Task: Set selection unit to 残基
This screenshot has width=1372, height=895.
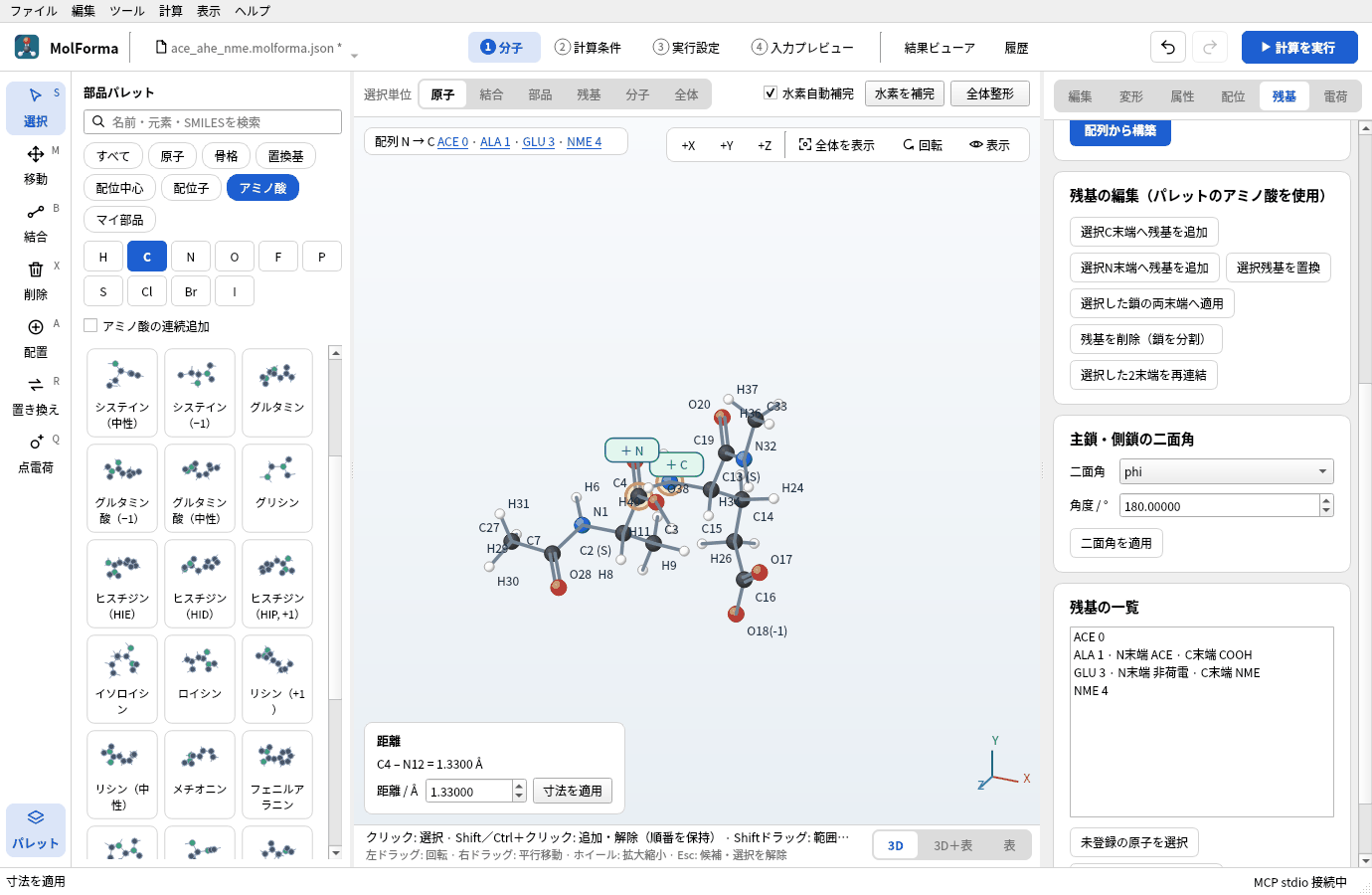Action: coord(589,94)
